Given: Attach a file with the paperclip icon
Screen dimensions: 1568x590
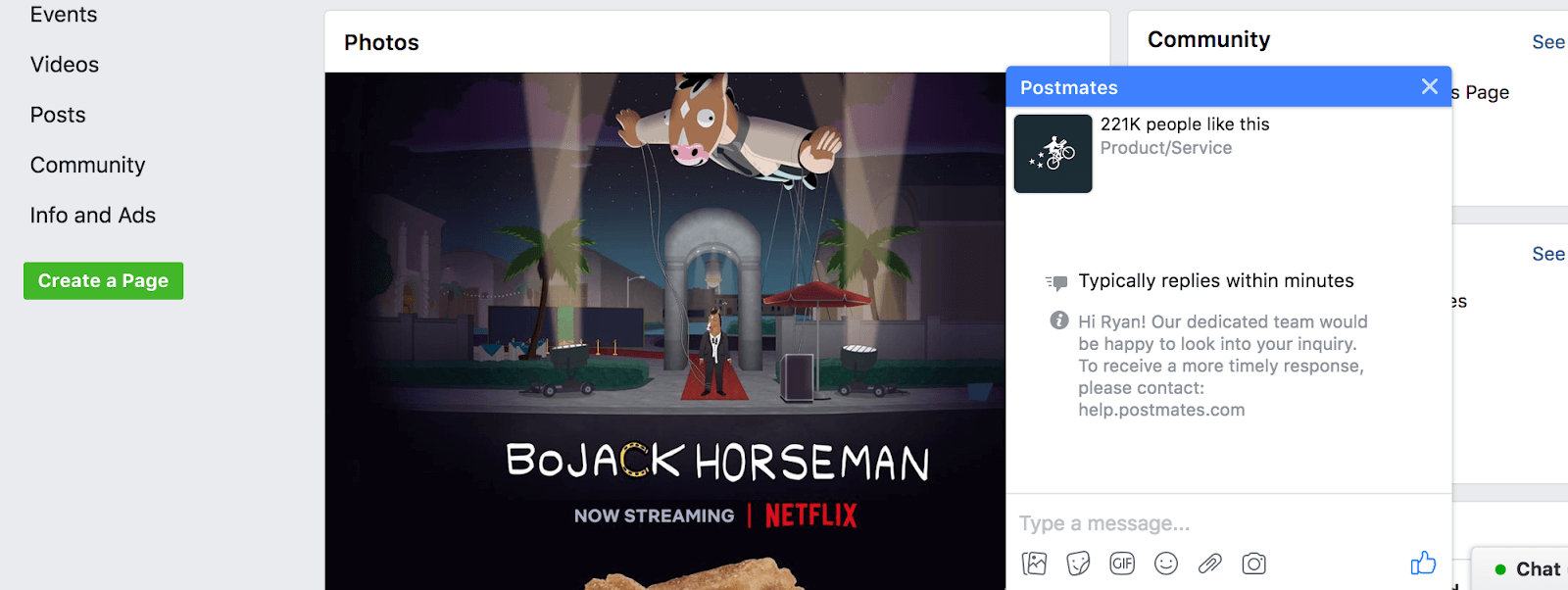Looking at the screenshot, I should (x=1210, y=564).
